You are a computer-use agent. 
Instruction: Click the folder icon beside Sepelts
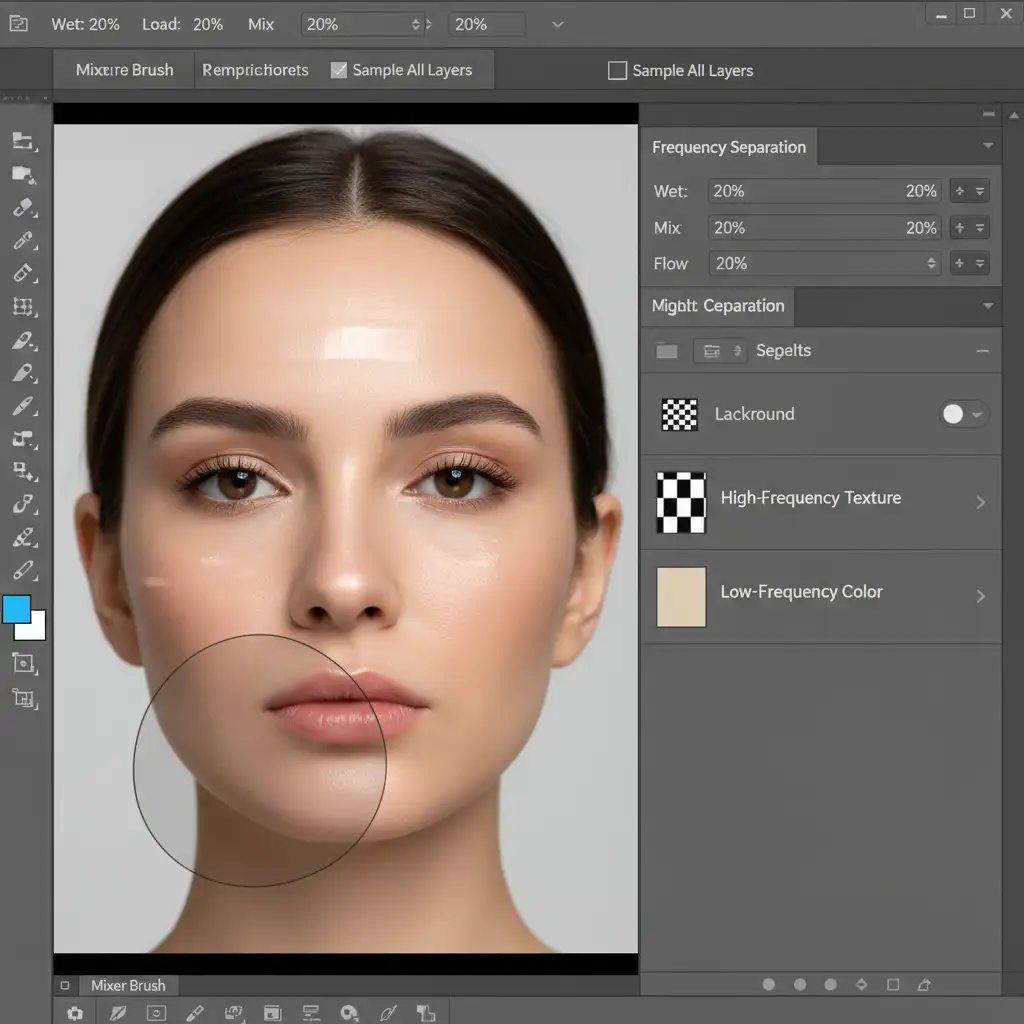[667, 351]
